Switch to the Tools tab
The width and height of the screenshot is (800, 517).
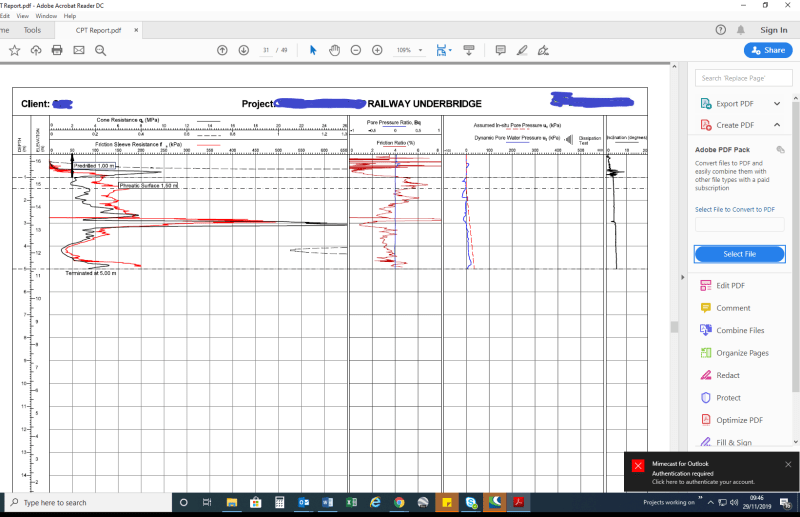32,30
